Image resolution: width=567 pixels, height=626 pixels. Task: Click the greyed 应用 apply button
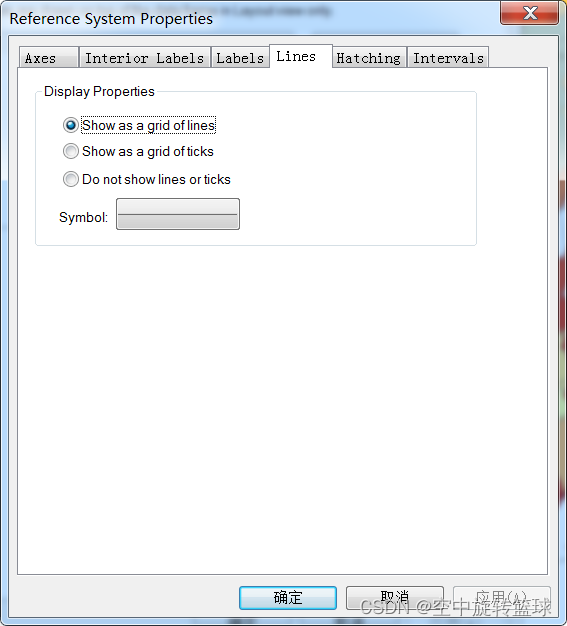coord(502,598)
